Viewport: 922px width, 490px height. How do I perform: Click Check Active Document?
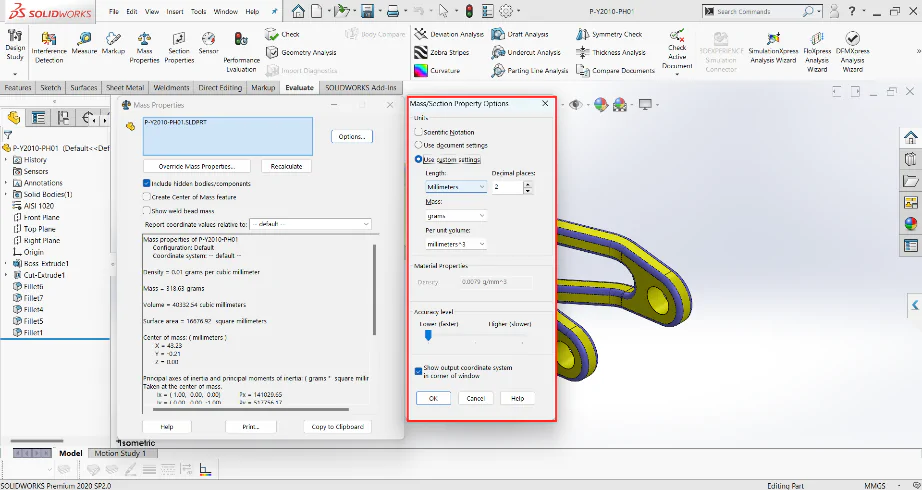677,52
